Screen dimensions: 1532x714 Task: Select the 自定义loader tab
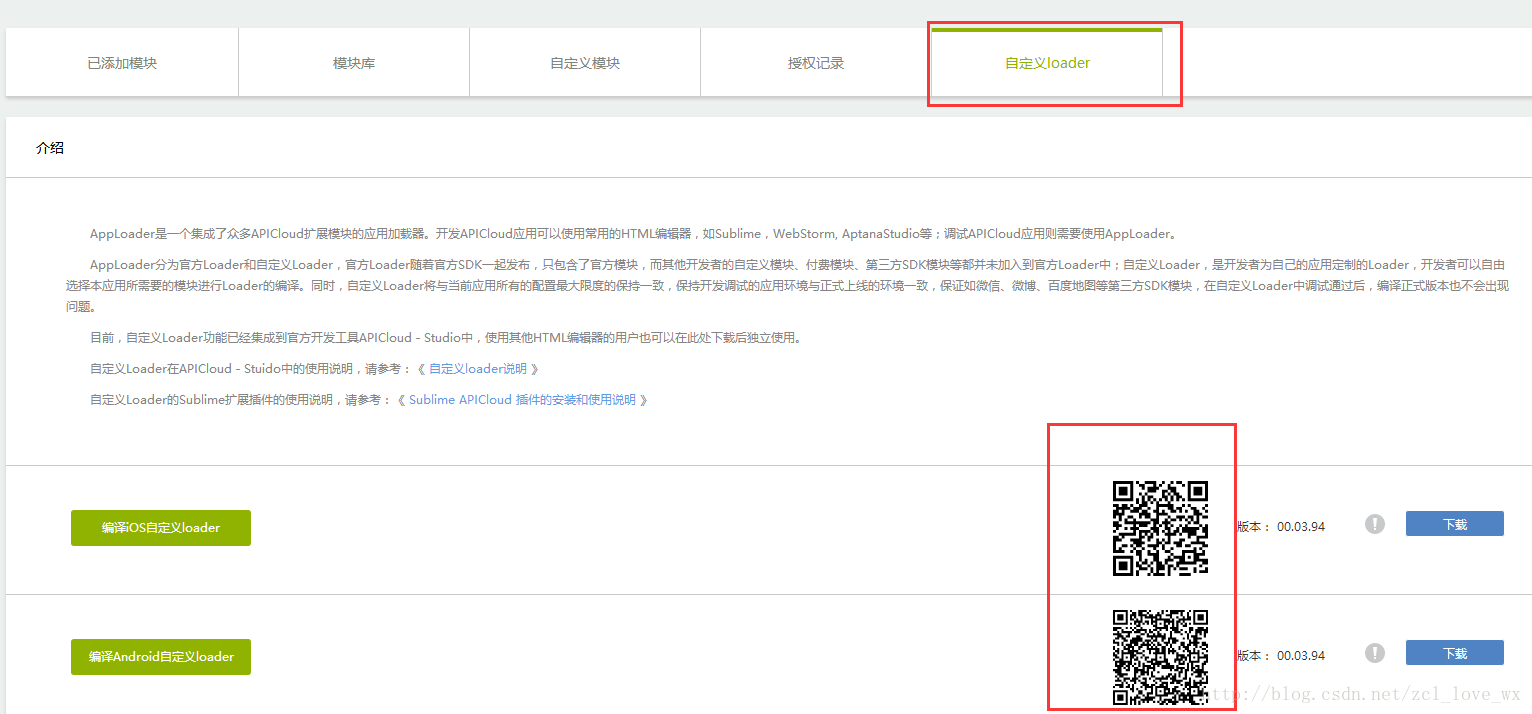pos(1047,63)
